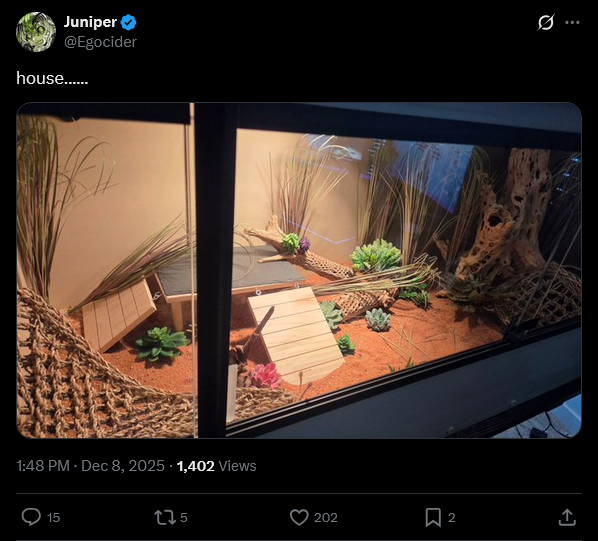Click the 2 bookmarks count
598x541 pixels.
point(452,518)
